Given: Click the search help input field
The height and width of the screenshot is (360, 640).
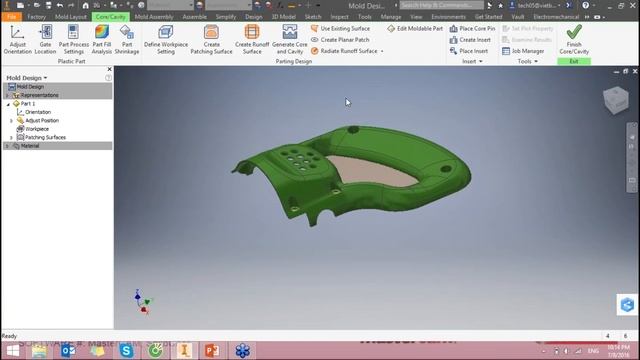Looking at the screenshot, I should 441,5.
